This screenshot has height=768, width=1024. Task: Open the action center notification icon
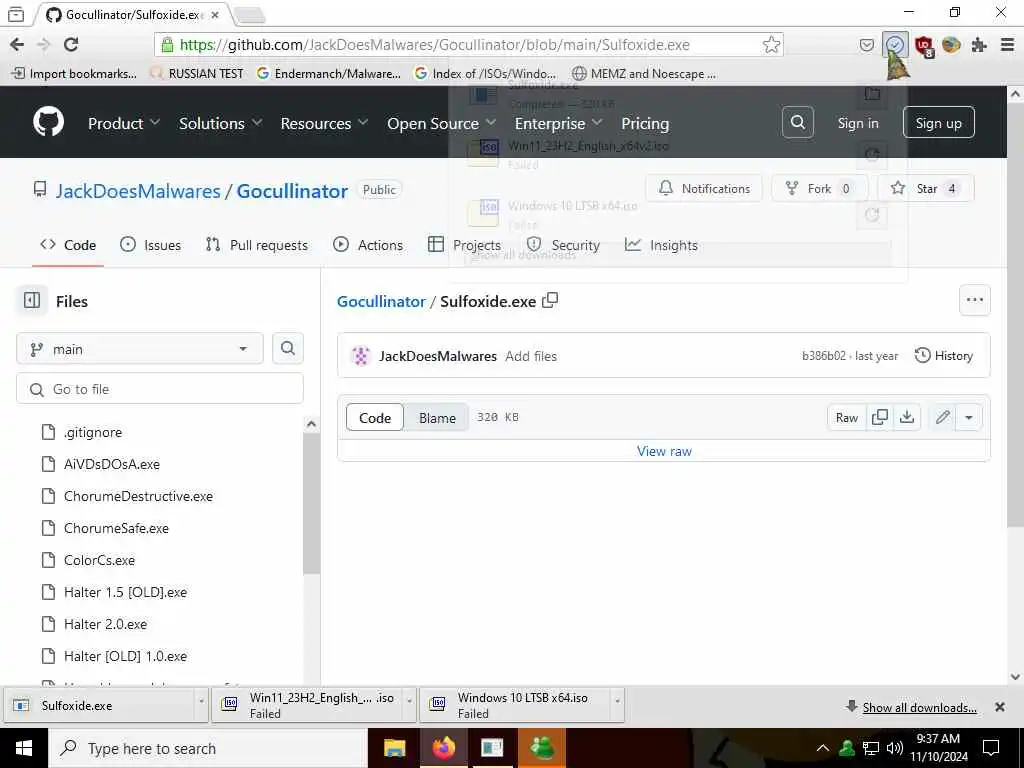point(991,748)
